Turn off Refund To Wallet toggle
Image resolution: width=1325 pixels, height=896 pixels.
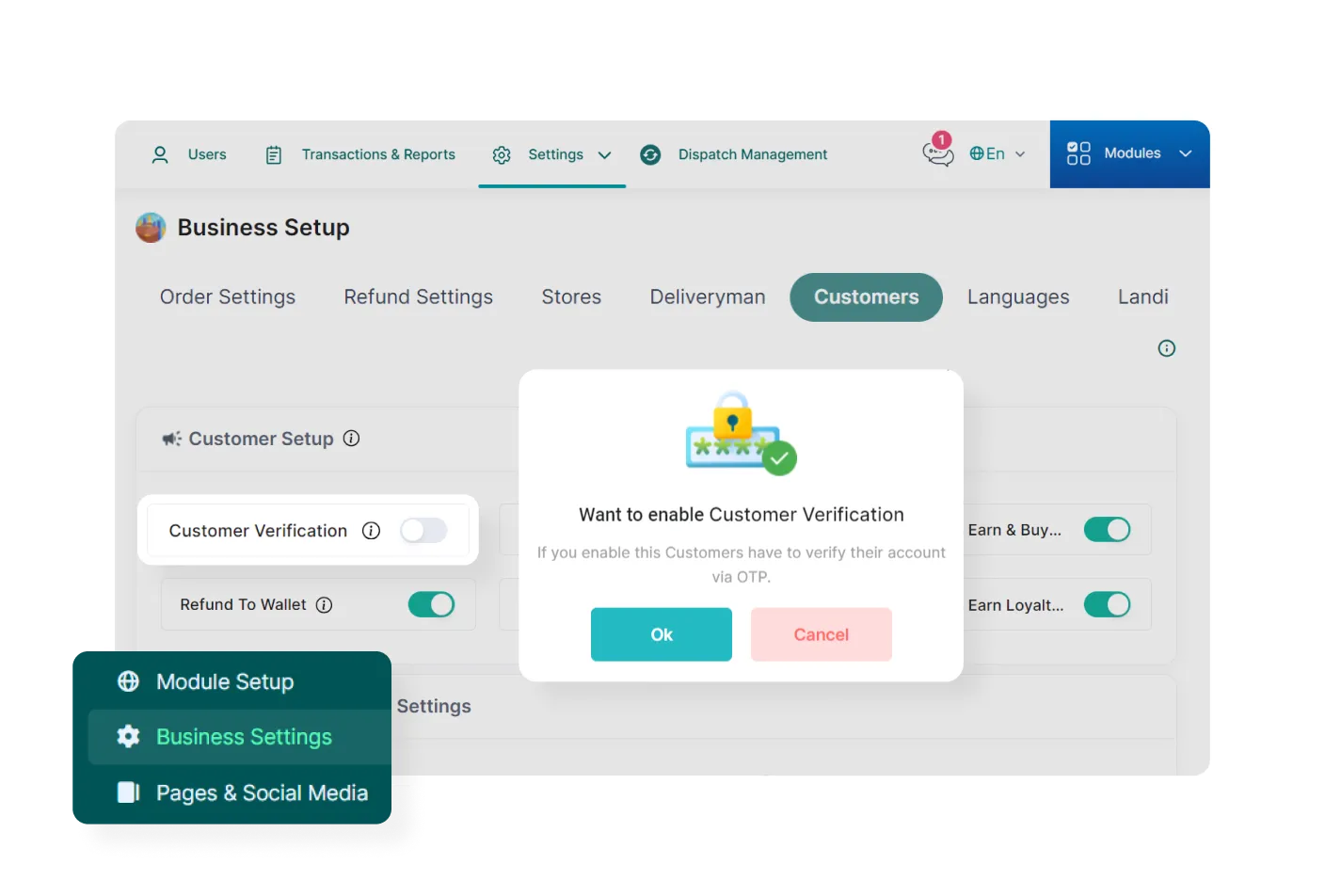click(x=431, y=604)
